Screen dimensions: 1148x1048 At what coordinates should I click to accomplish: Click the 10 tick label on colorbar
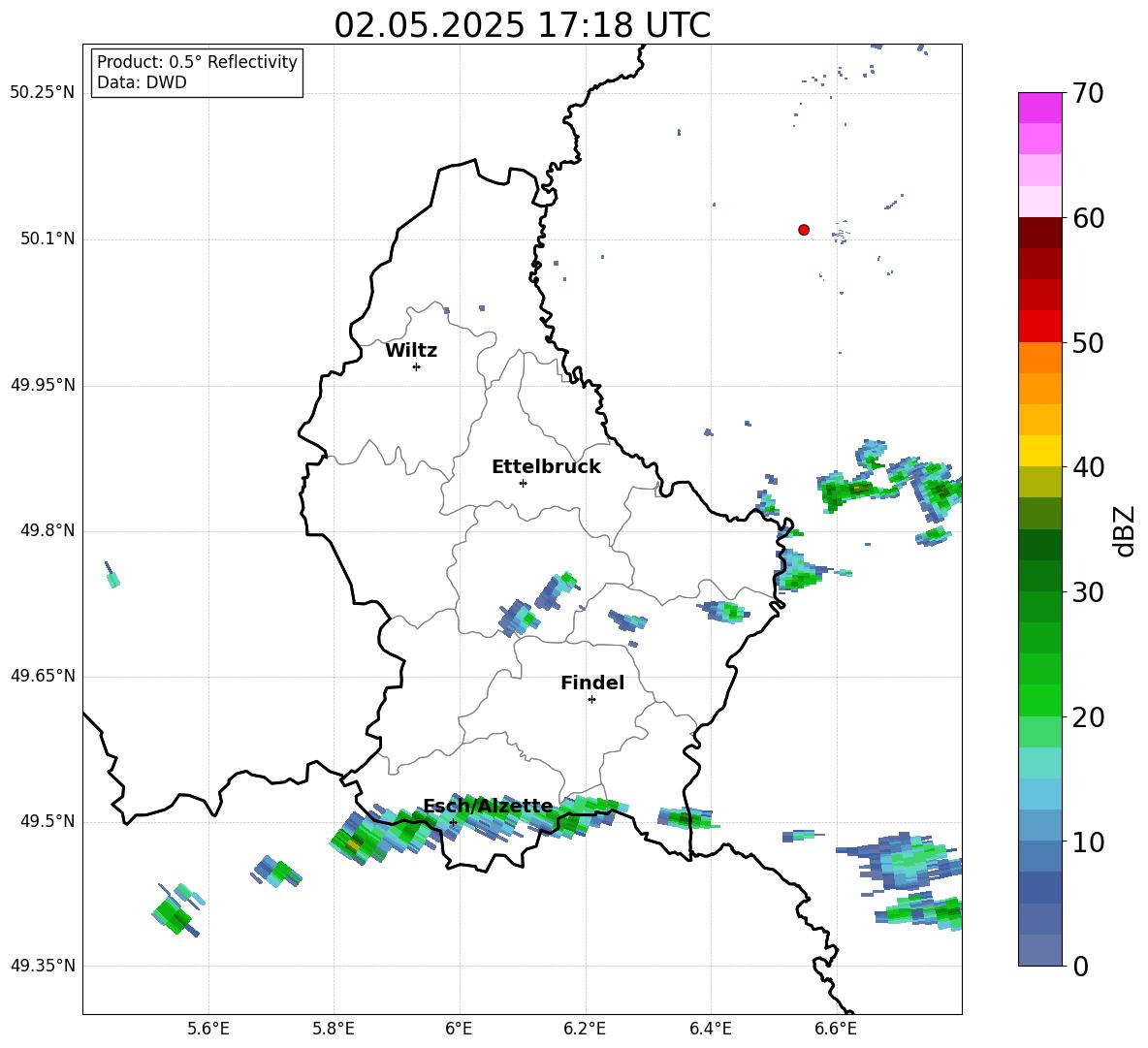pyautogui.click(x=1088, y=842)
